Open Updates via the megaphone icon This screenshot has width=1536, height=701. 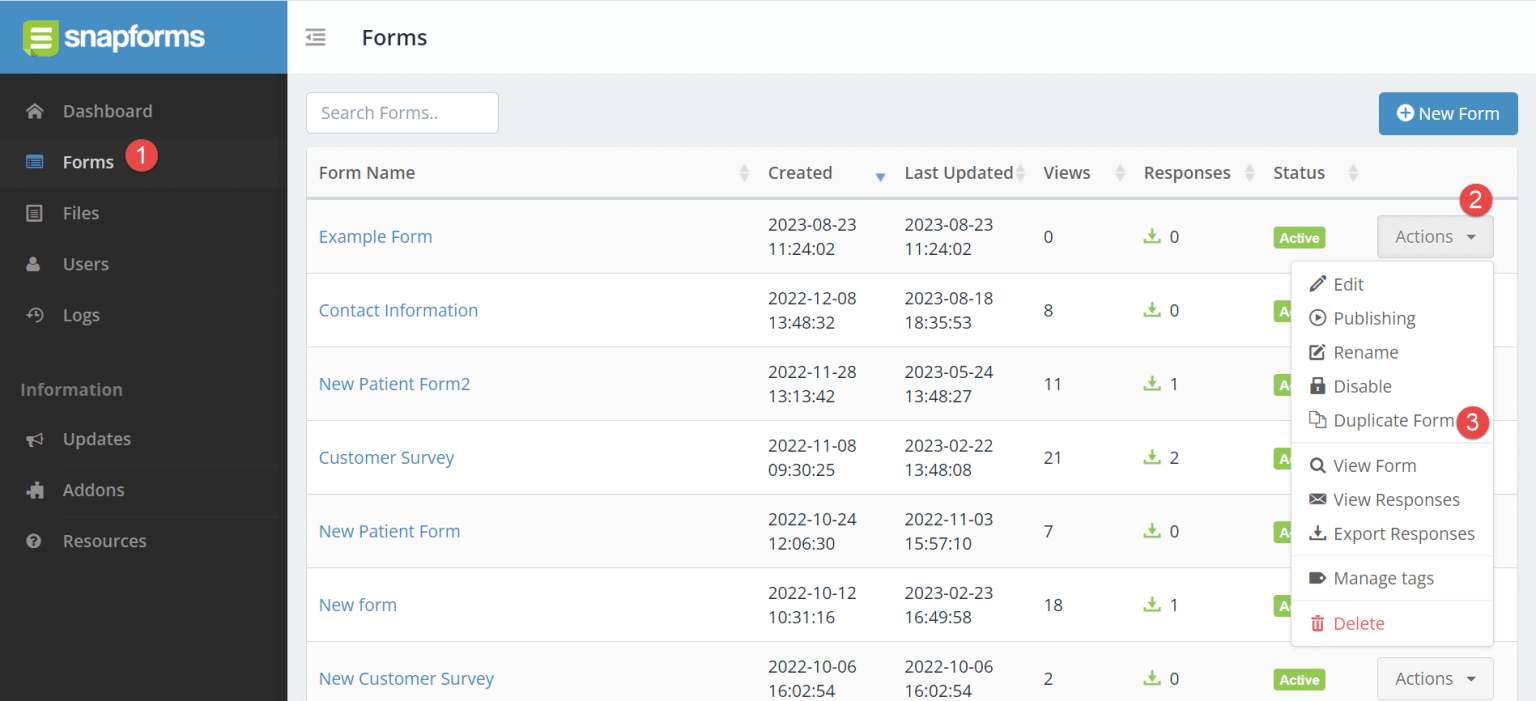point(36,438)
